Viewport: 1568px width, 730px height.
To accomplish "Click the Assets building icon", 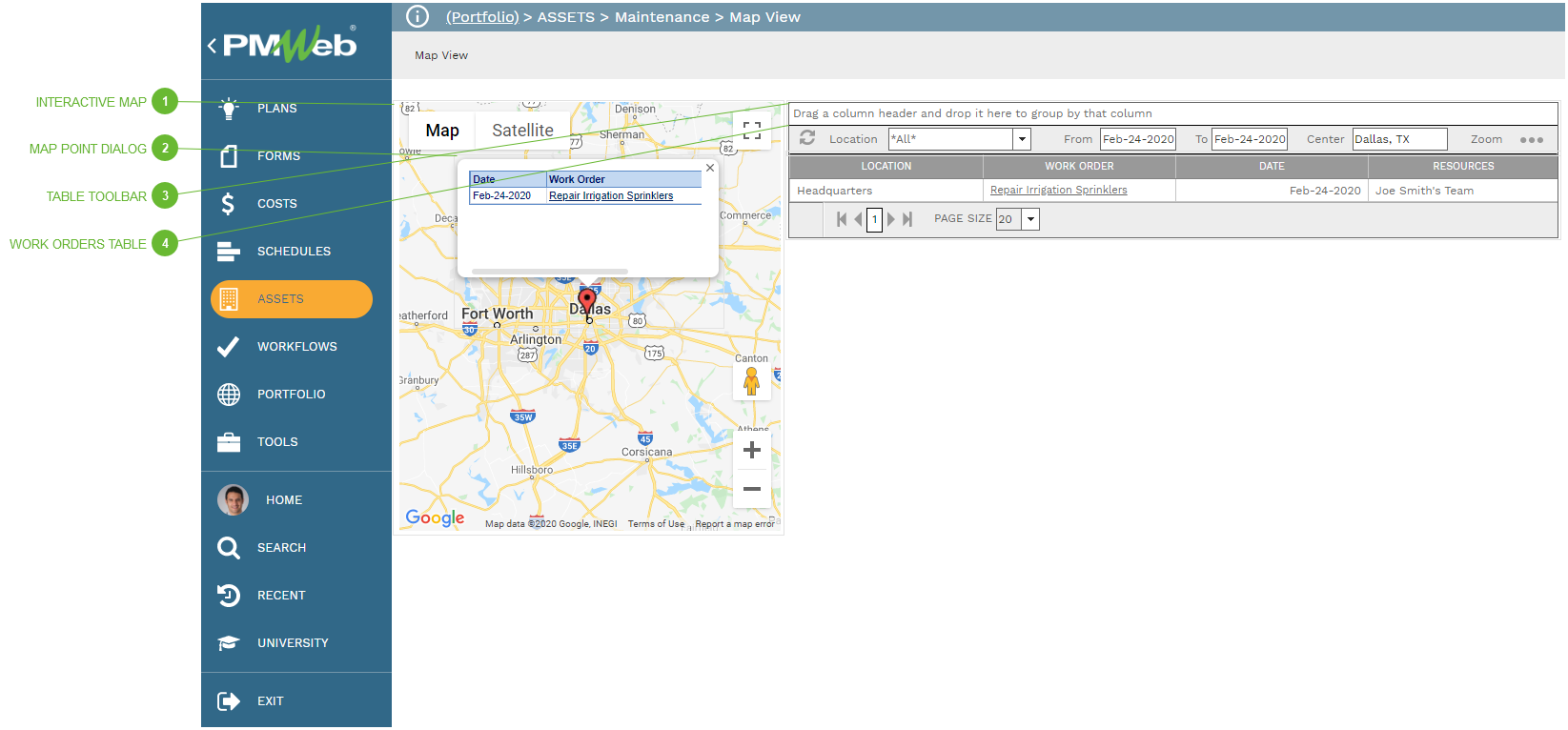I will (x=228, y=298).
